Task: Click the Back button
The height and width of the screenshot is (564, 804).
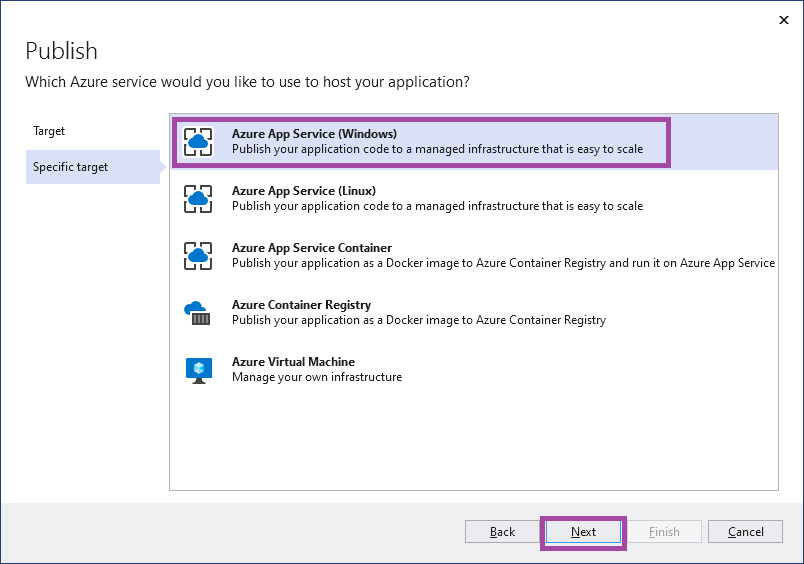Action: coord(502,532)
